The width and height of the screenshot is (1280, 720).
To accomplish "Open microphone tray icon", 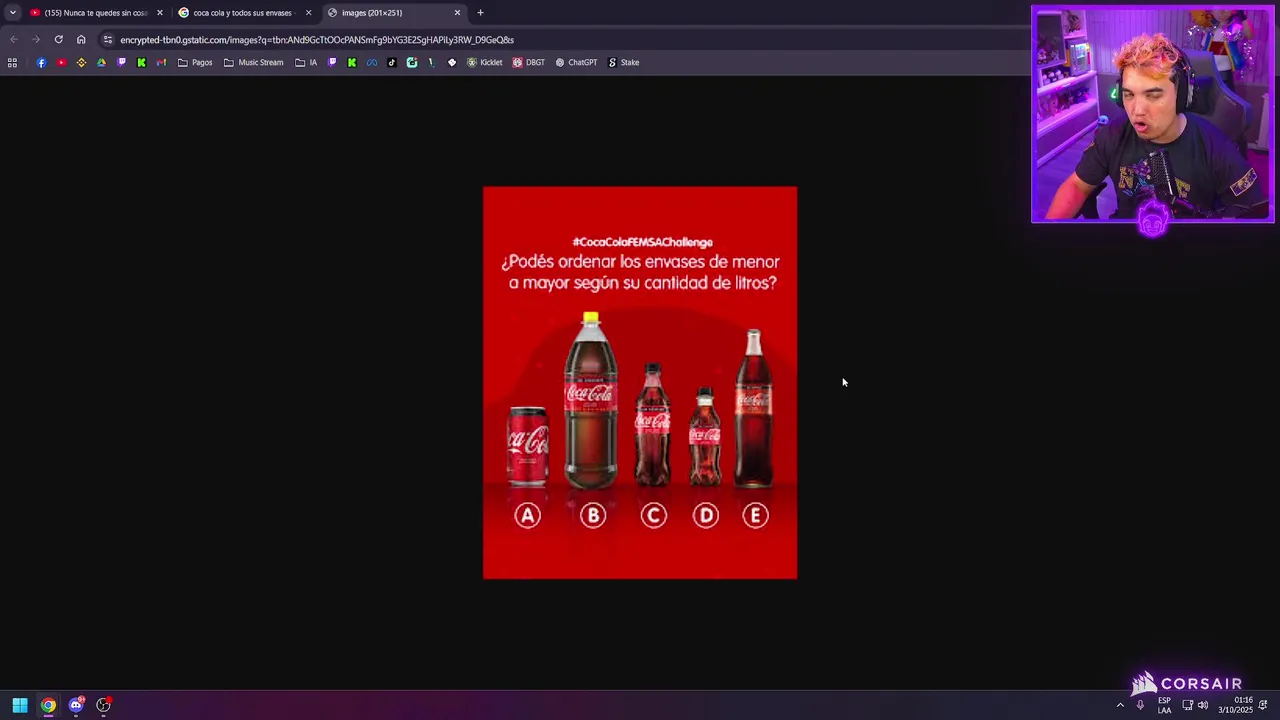I will click(x=1140, y=705).
